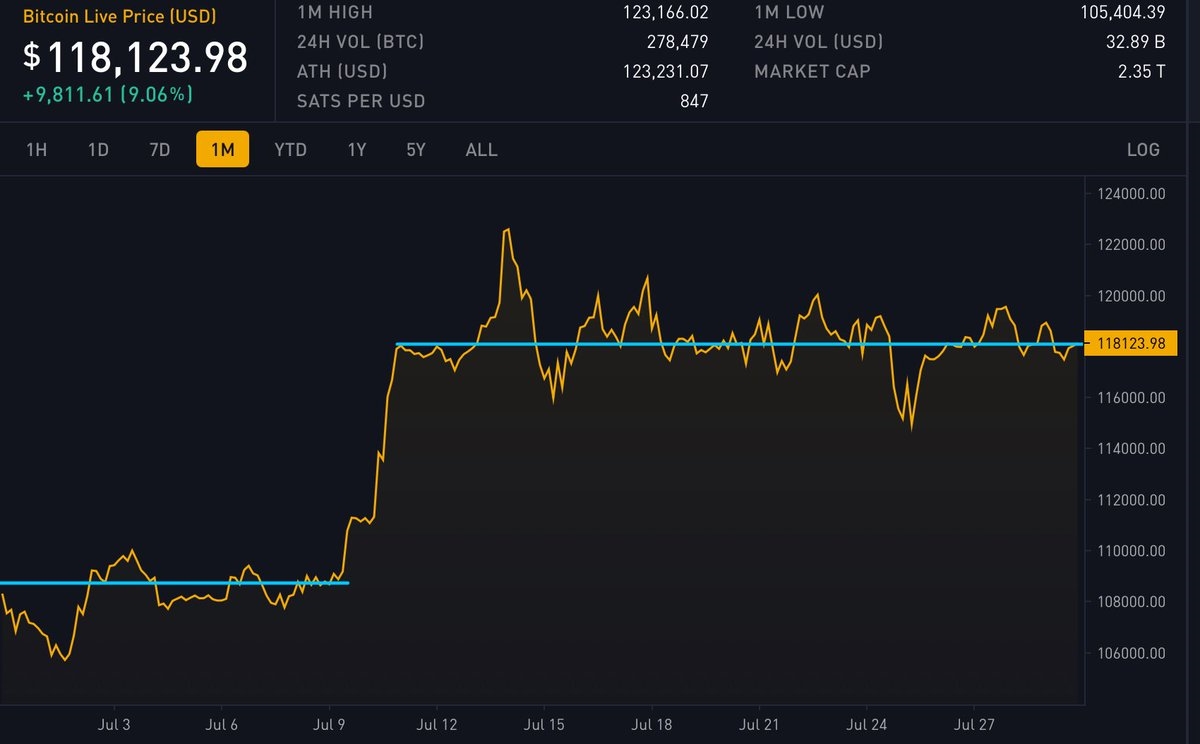Click the Jul 6 date label

click(x=221, y=724)
